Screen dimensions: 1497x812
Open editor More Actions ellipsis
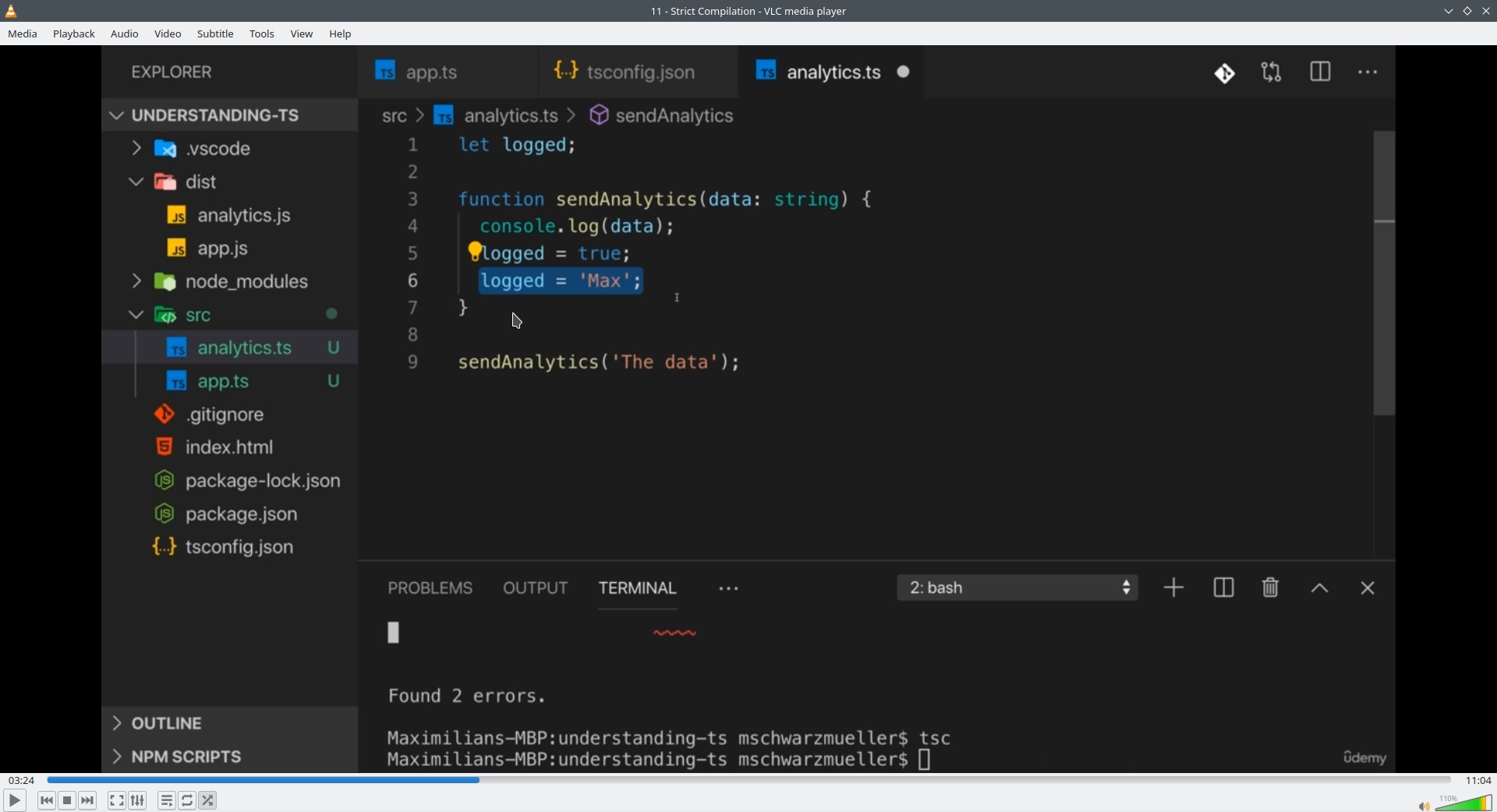coord(1368,72)
